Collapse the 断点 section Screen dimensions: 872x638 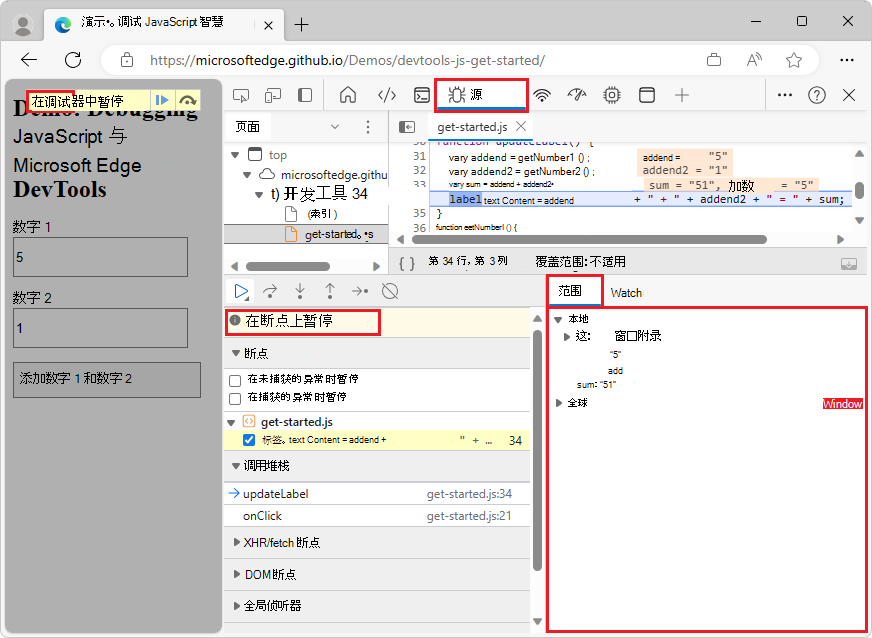pyautogui.click(x=236, y=353)
